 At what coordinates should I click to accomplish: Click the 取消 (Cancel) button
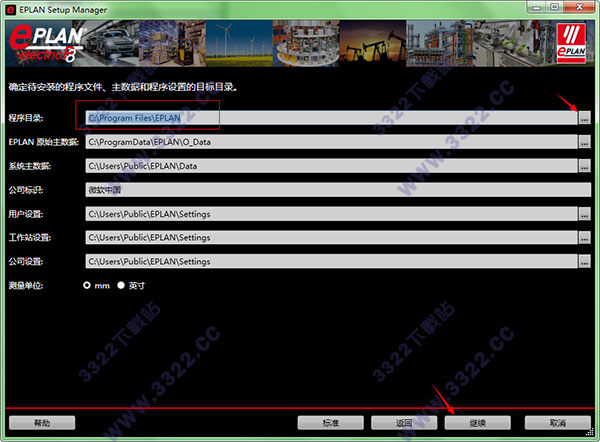pyautogui.click(x=558, y=423)
